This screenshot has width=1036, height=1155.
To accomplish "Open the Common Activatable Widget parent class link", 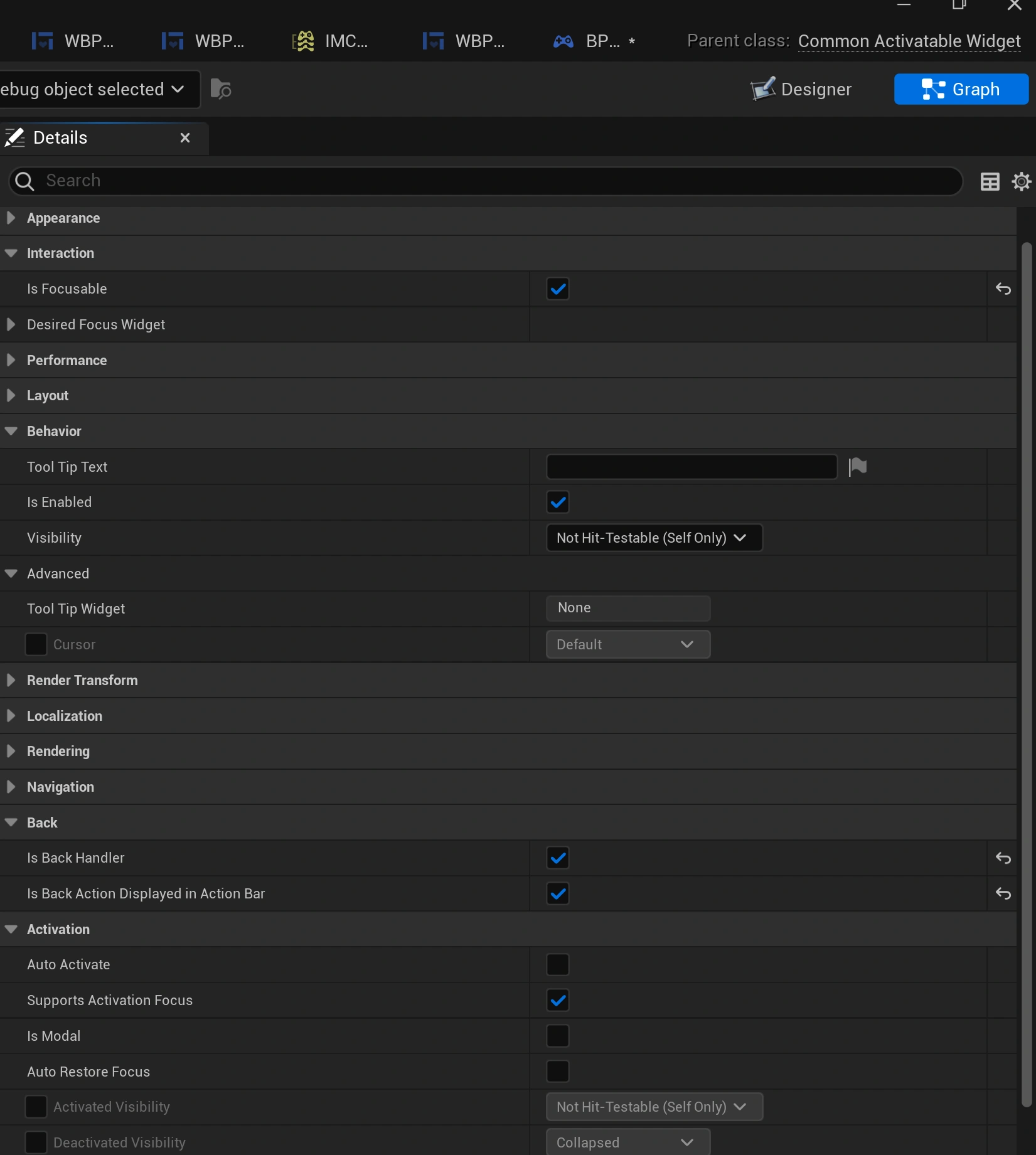I will pos(909,41).
